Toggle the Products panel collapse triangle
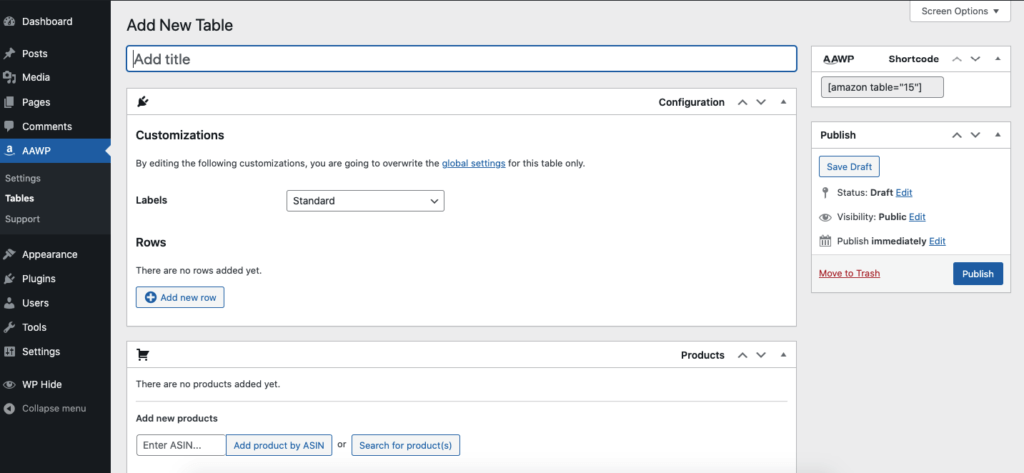 tap(784, 355)
